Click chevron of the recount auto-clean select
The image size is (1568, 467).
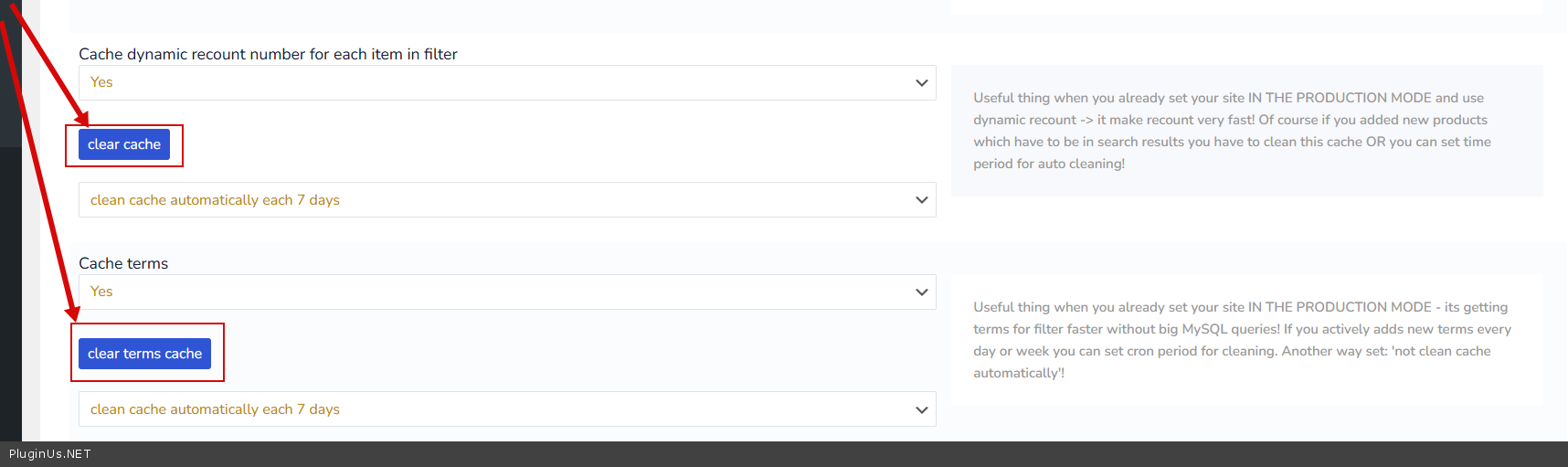[x=921, y=200]
